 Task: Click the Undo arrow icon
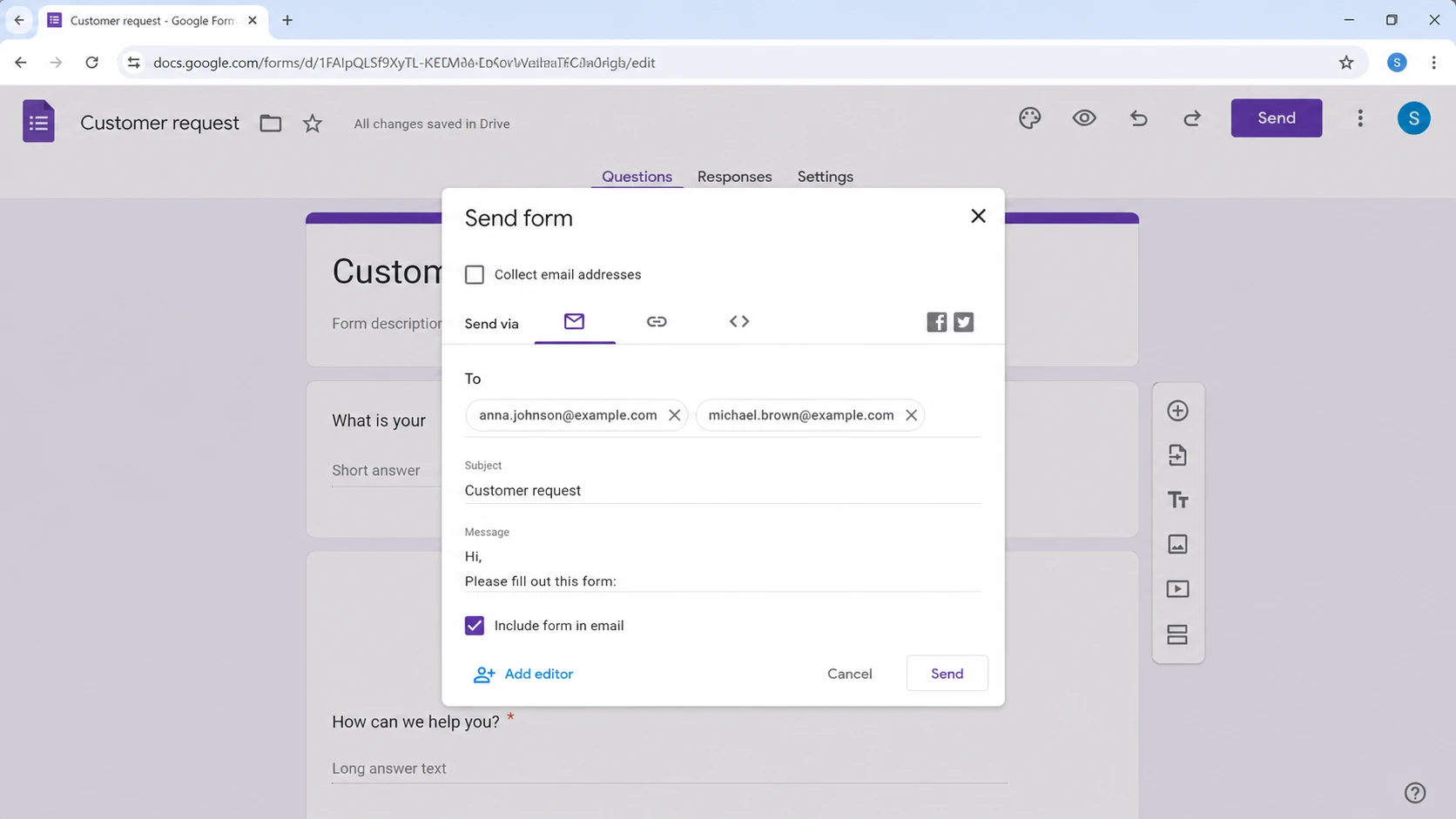[1139, 117]
